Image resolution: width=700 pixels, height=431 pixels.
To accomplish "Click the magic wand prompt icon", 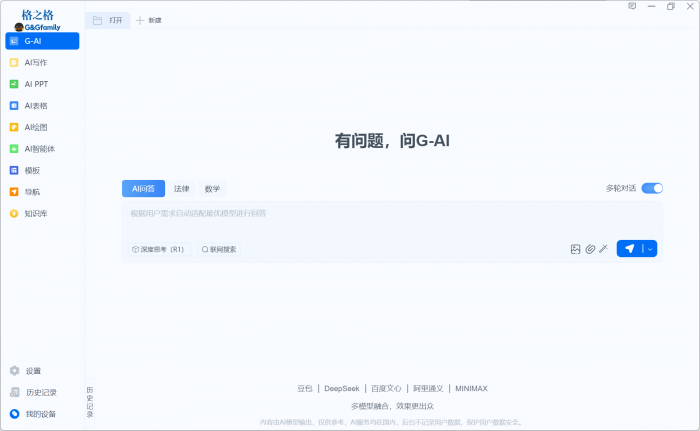I will coord(604,249).
